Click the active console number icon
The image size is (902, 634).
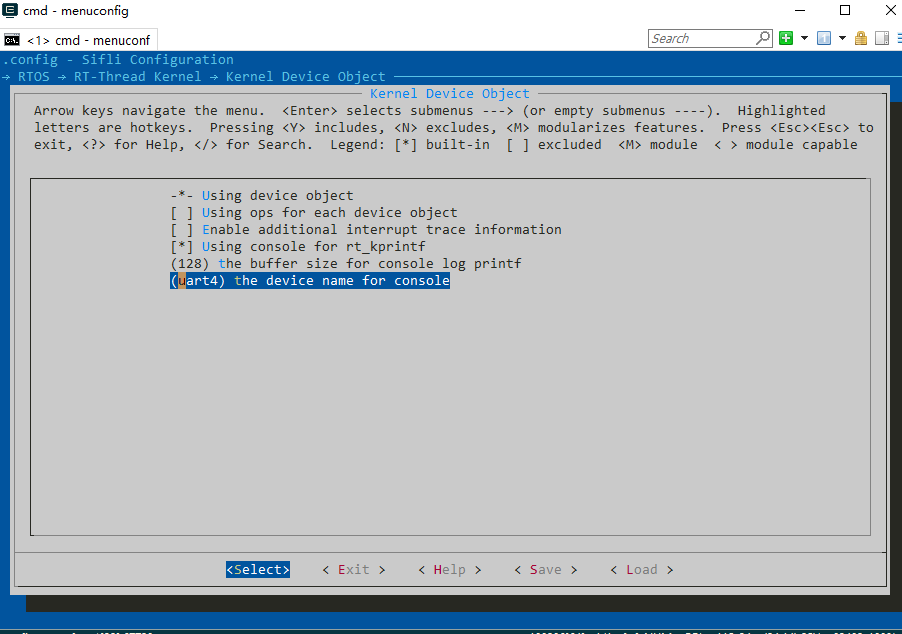(x=824, y=39)
